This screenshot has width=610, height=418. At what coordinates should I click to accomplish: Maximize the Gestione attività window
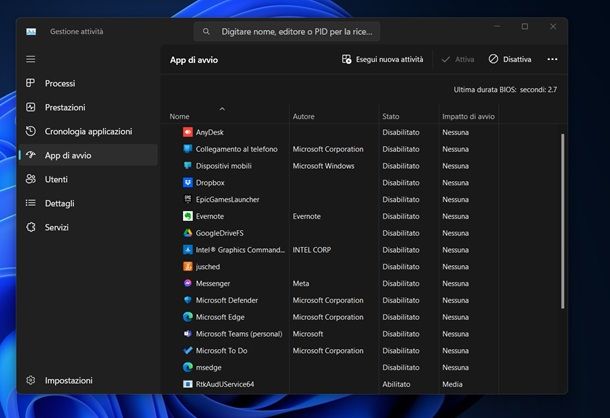(525, 26)
